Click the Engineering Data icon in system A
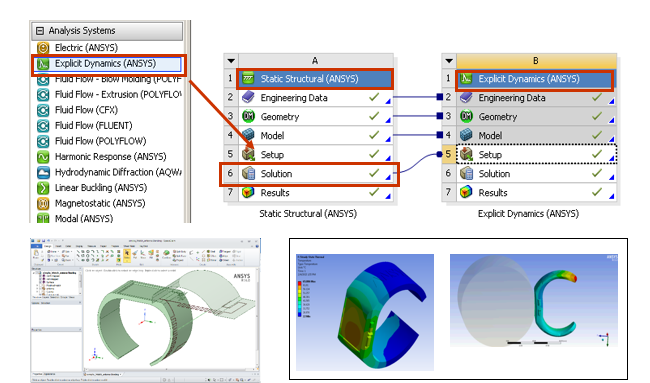 pyautogui.click(x=248, y=97)
